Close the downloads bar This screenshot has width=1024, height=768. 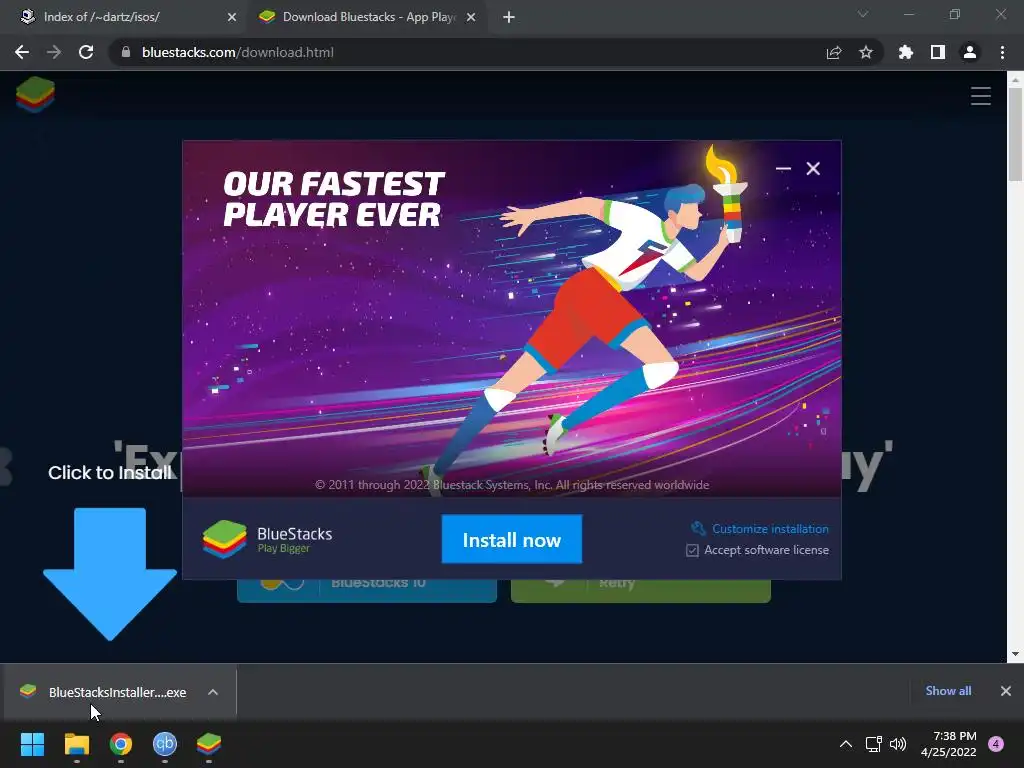point(1006,691)
